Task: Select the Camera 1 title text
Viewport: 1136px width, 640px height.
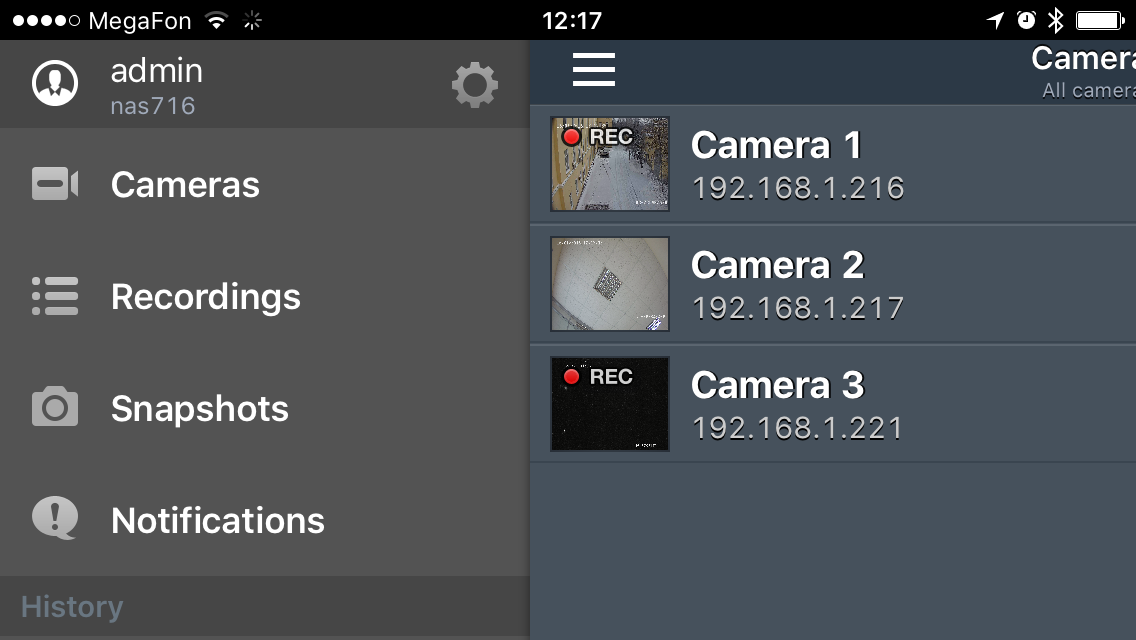Action: [776, 146]
